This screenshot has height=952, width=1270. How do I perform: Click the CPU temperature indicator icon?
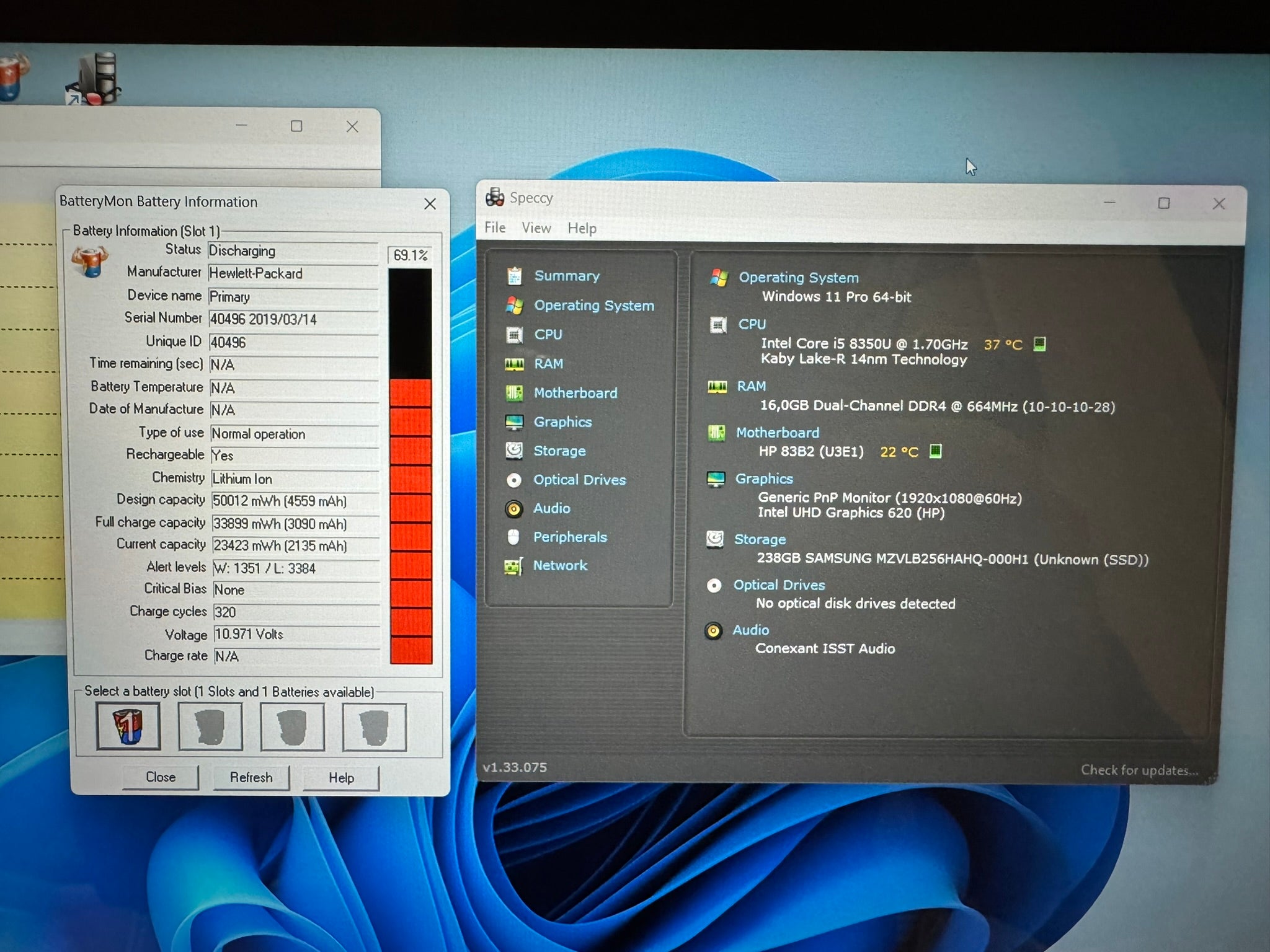coord(1040,344)
